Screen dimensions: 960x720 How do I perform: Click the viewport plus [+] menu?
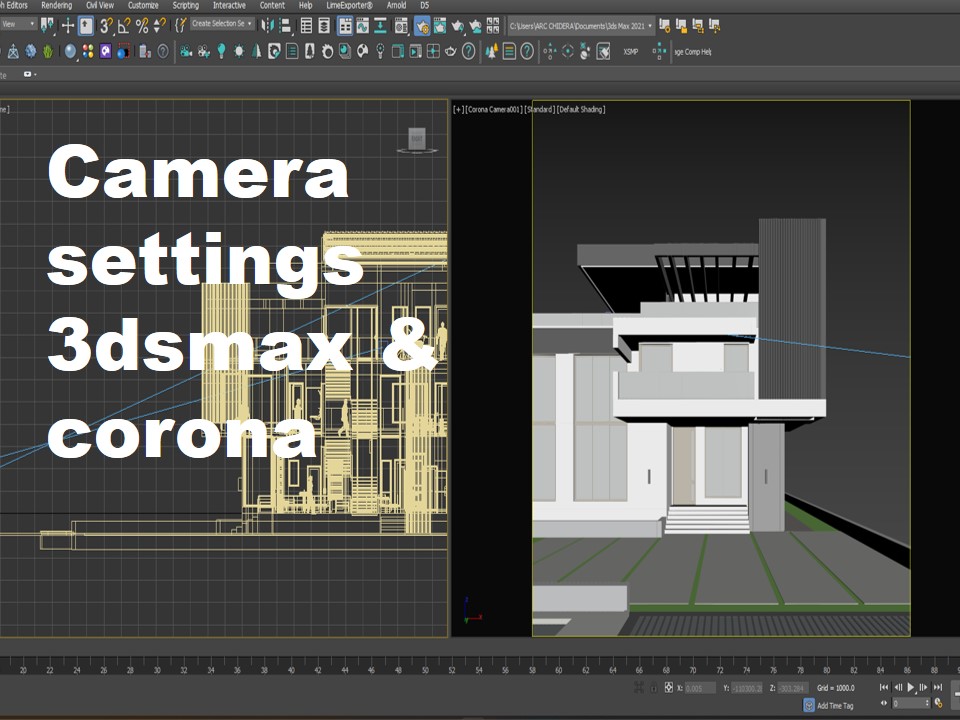click(x=458, y=110)
